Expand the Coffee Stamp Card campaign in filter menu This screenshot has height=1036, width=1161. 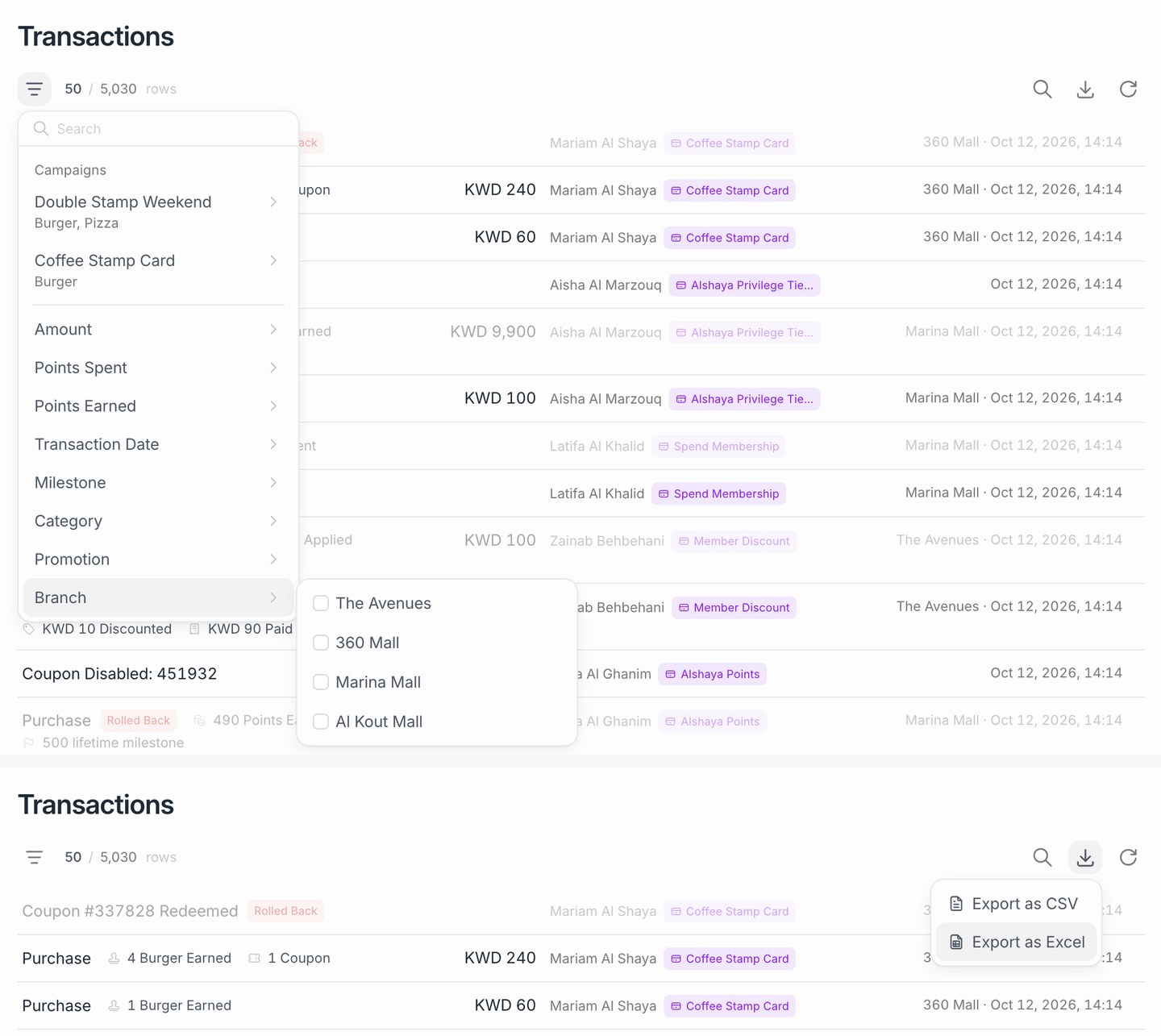tap(158, 271)
